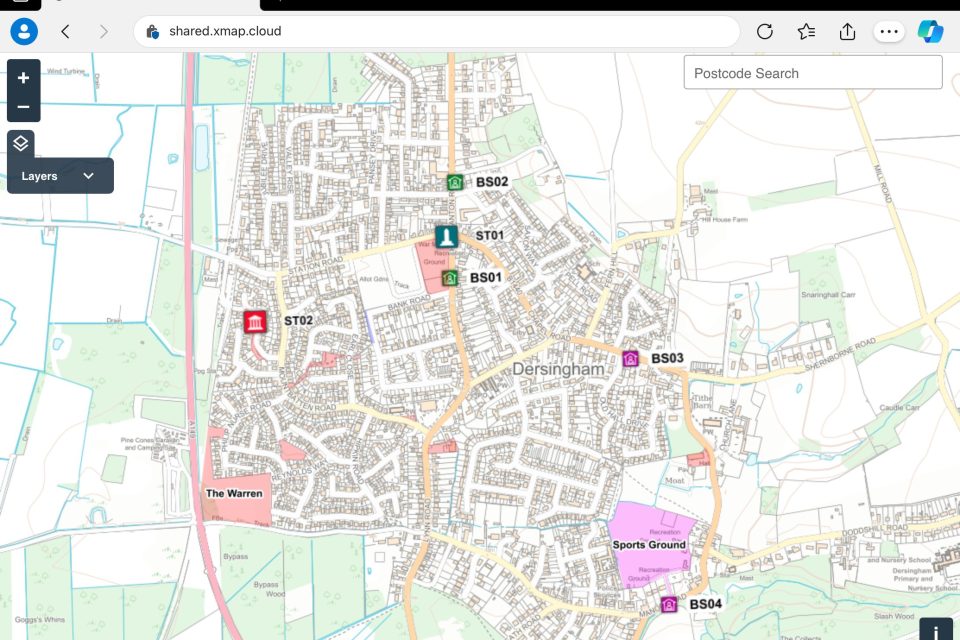The image size is (960, 640).
Task: Click the BS02 marker label text
Action: (492, 182)
